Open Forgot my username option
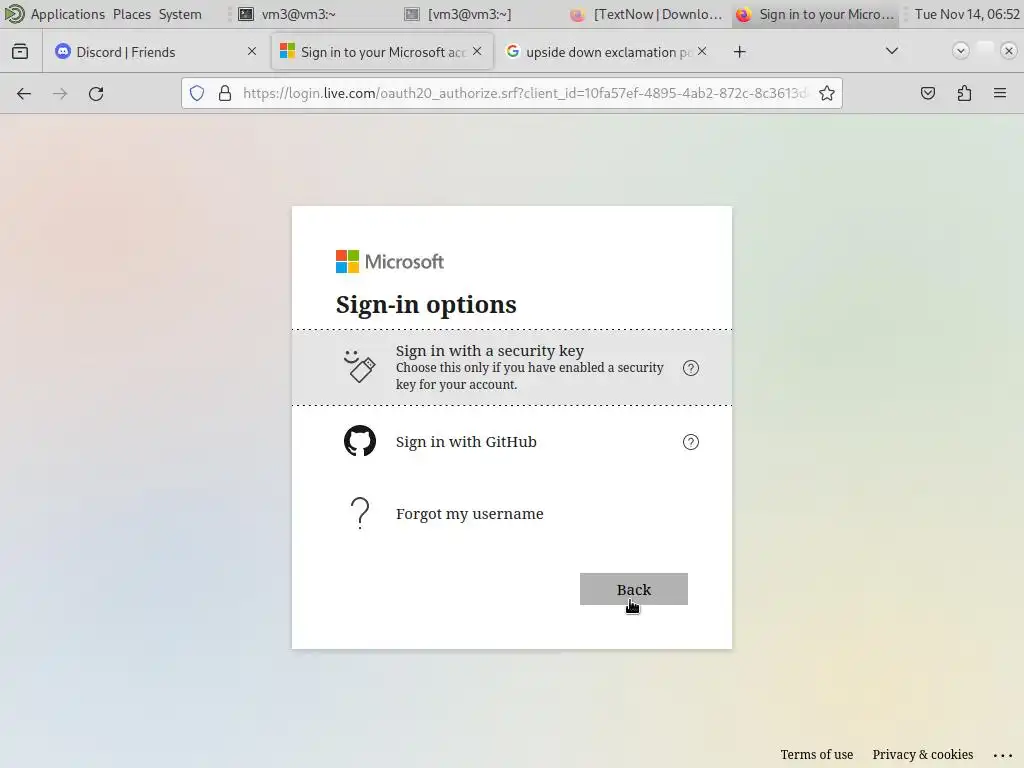This screenshot has width=1024, height=768. pos(511,514)
